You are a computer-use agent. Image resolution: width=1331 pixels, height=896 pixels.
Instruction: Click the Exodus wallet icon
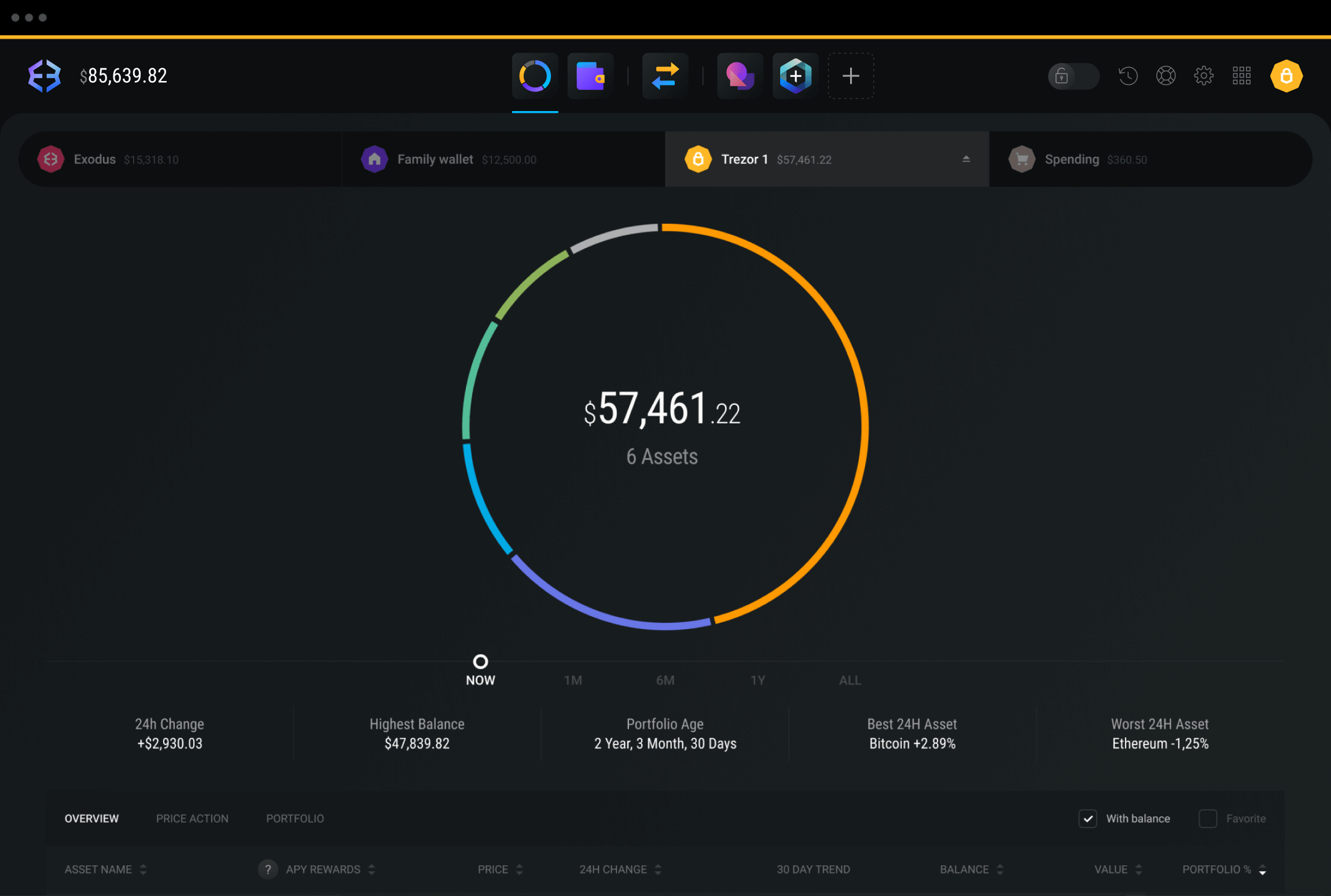52,159
